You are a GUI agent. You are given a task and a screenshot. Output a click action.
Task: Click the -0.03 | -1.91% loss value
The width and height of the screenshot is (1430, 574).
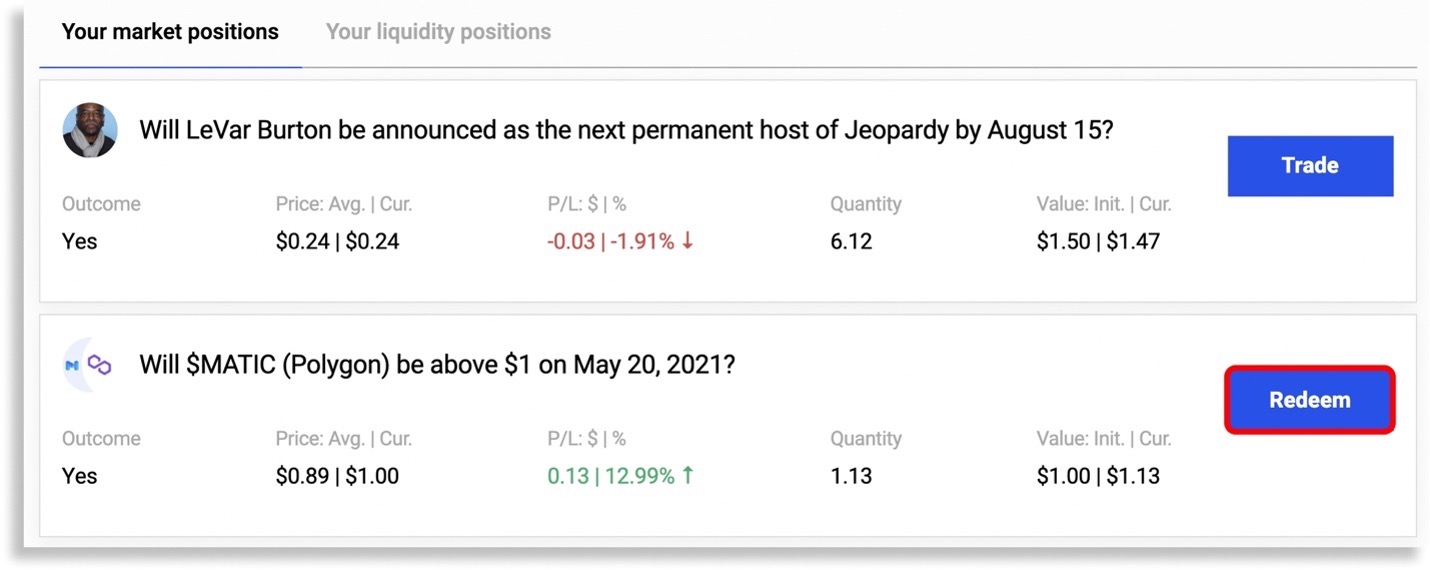610,242
